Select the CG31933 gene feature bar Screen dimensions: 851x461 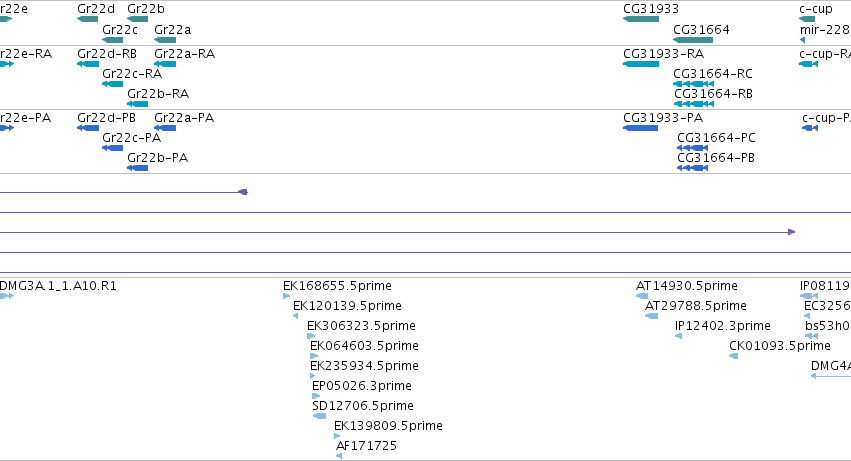point(641,19)
